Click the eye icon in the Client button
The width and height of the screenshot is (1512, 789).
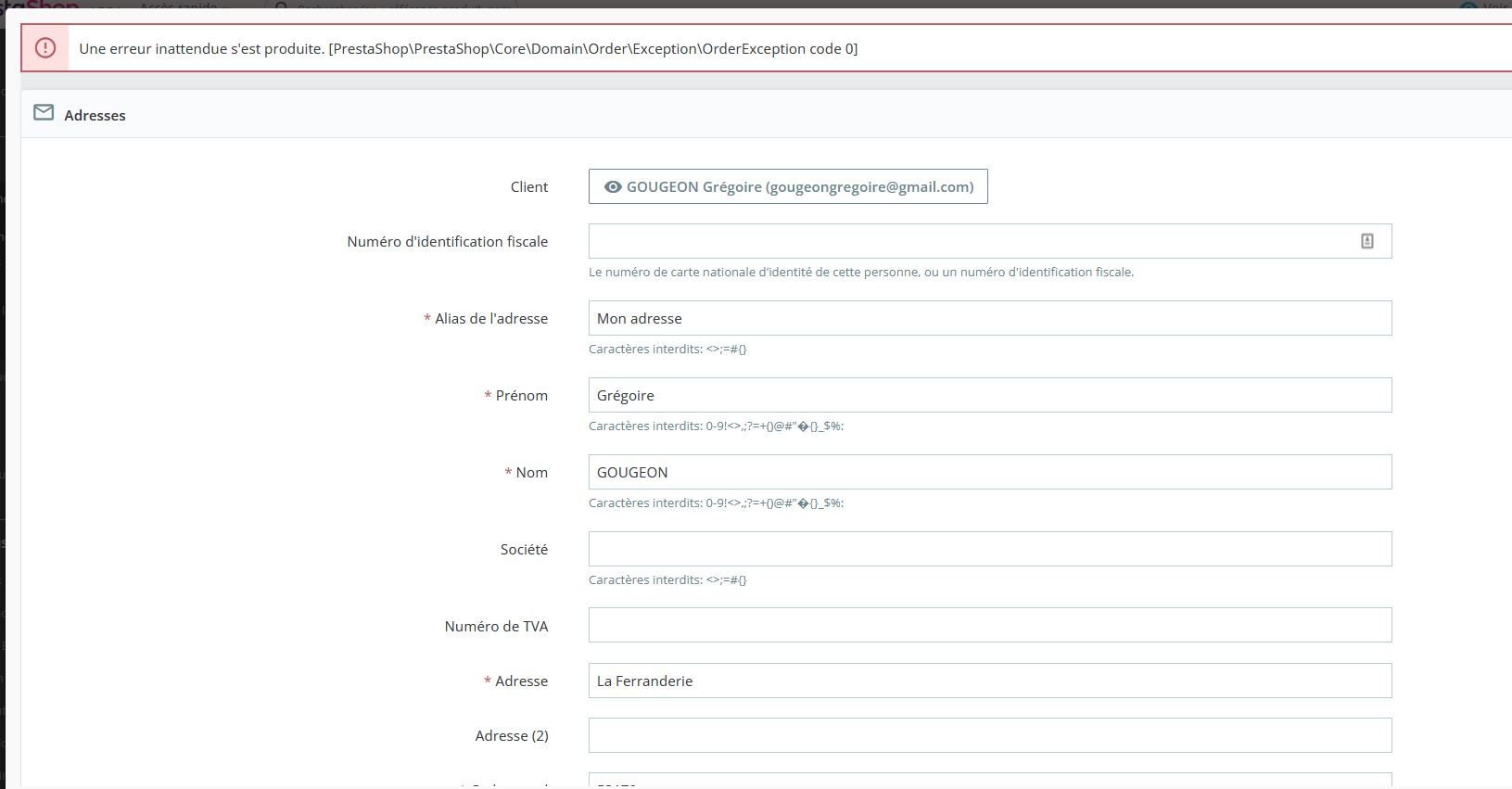click(x=612, y=187)
